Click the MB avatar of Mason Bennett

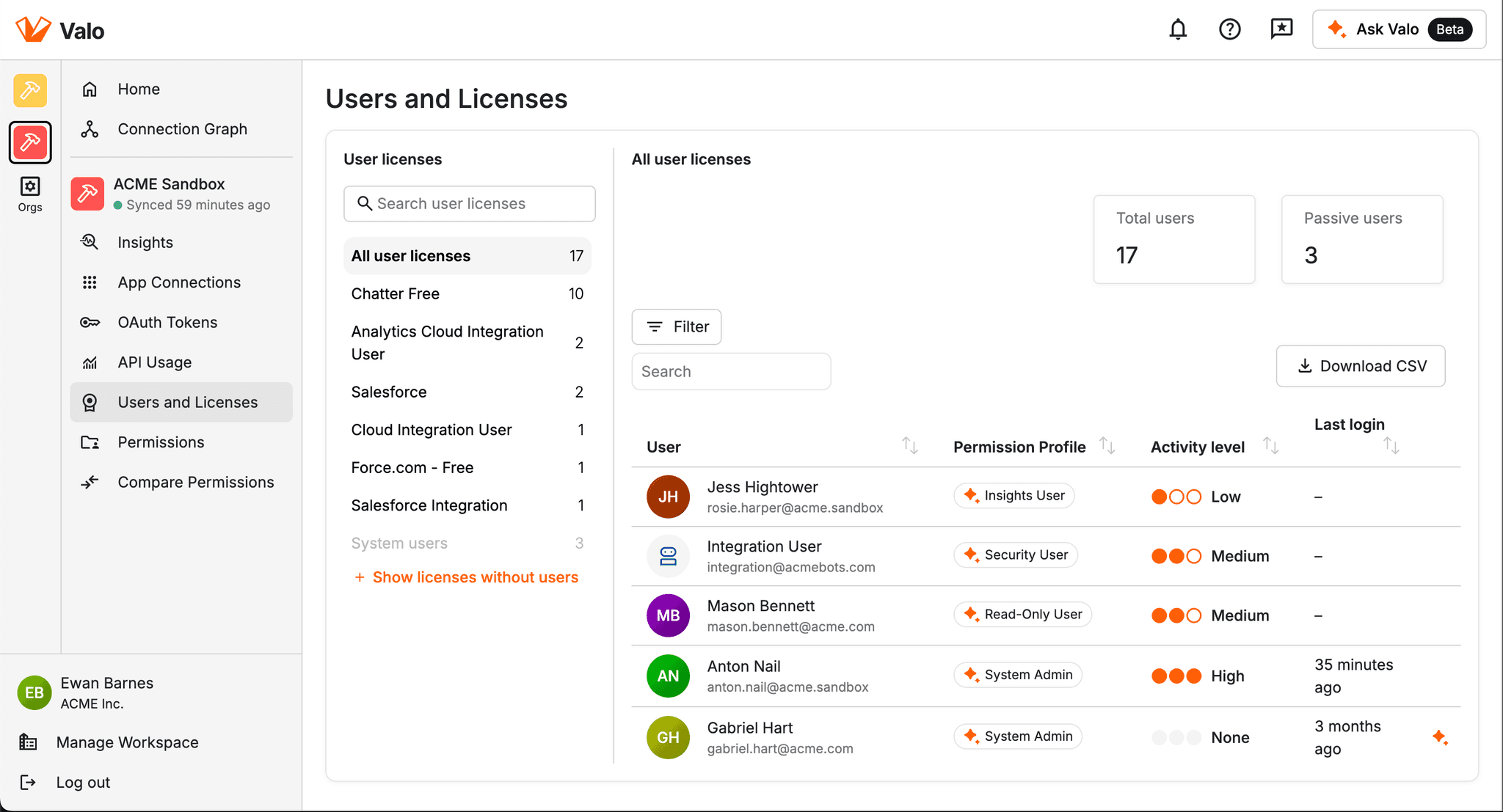pos(668,615)
